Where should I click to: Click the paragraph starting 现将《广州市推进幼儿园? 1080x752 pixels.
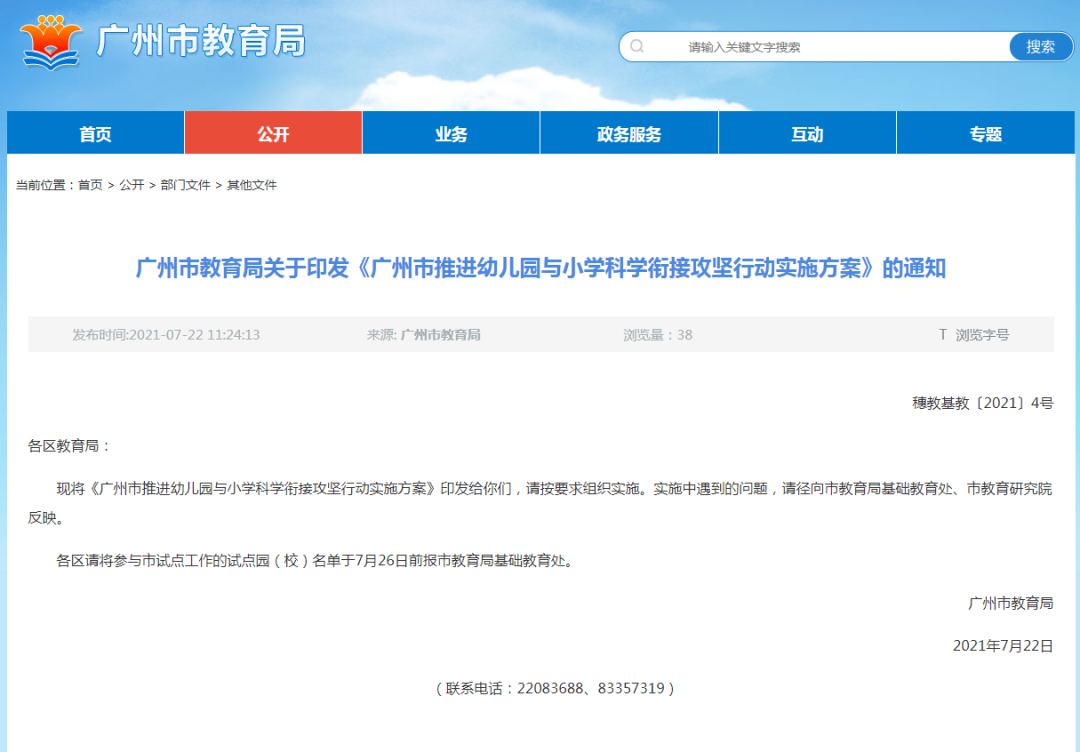click(x=540, y=503)
